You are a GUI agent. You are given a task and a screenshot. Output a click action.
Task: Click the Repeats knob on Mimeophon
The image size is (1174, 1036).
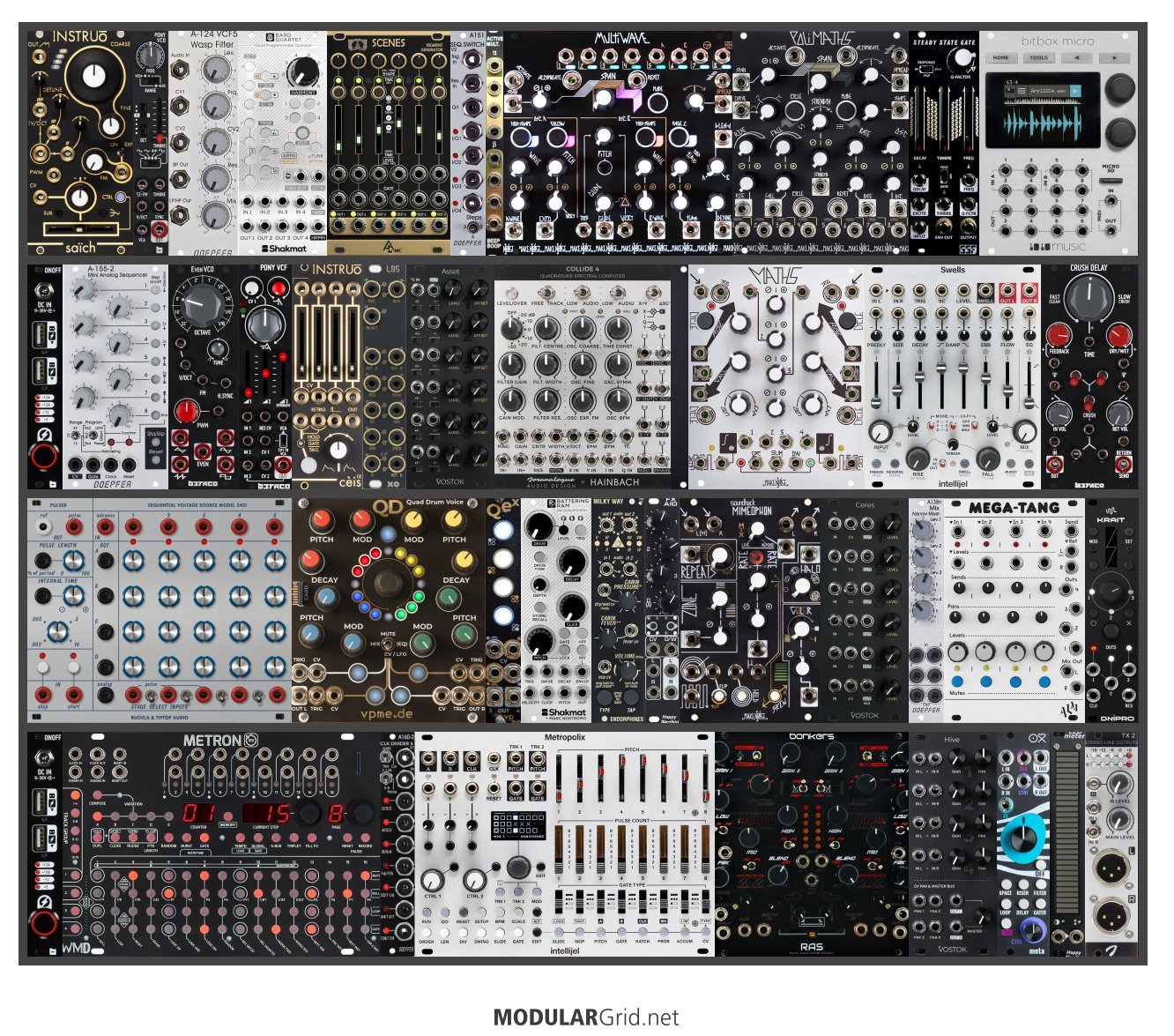pos(720,556)
